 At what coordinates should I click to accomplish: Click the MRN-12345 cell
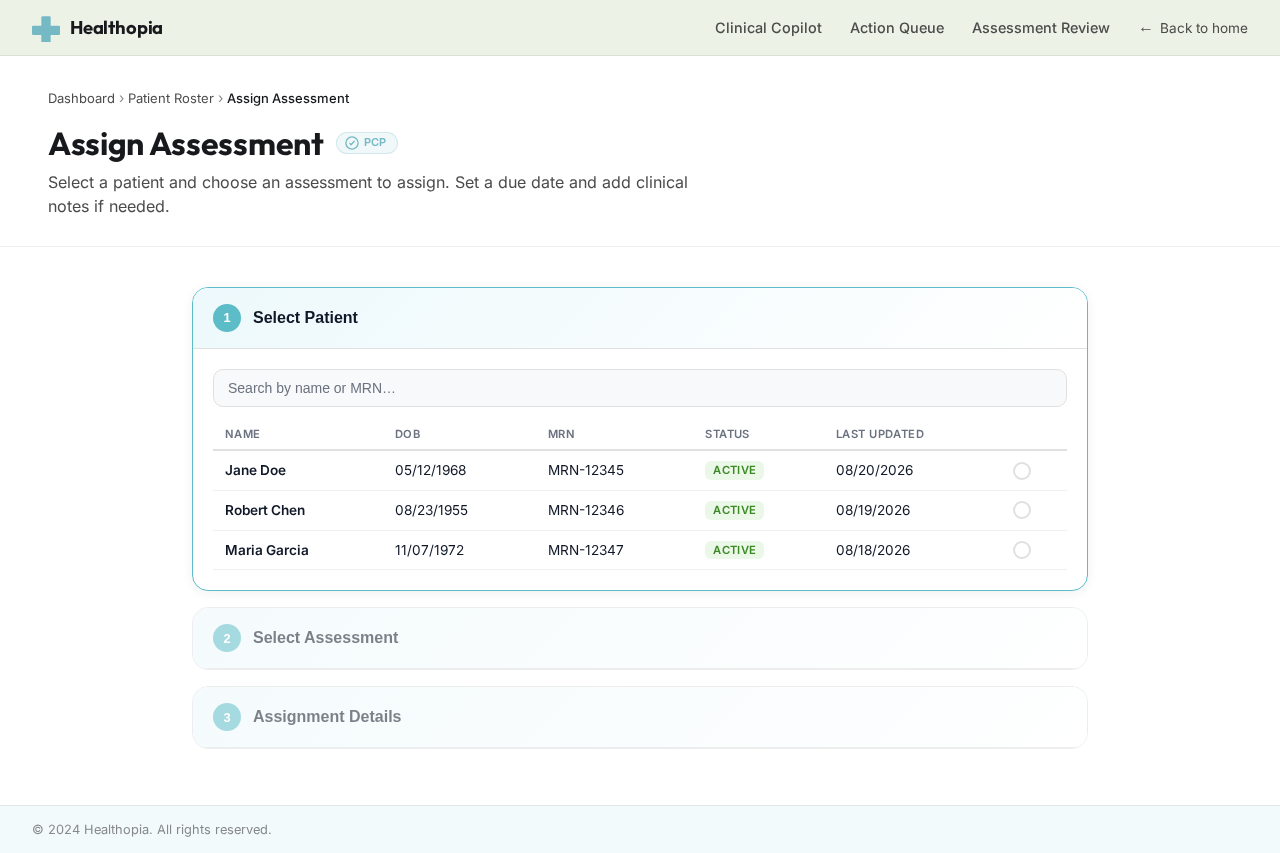tap(586, 470)
